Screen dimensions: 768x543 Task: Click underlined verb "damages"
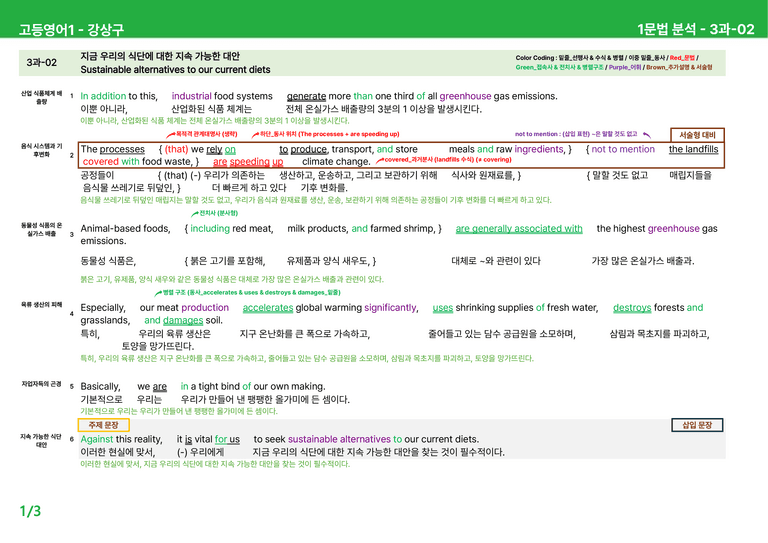pos(183,320)
